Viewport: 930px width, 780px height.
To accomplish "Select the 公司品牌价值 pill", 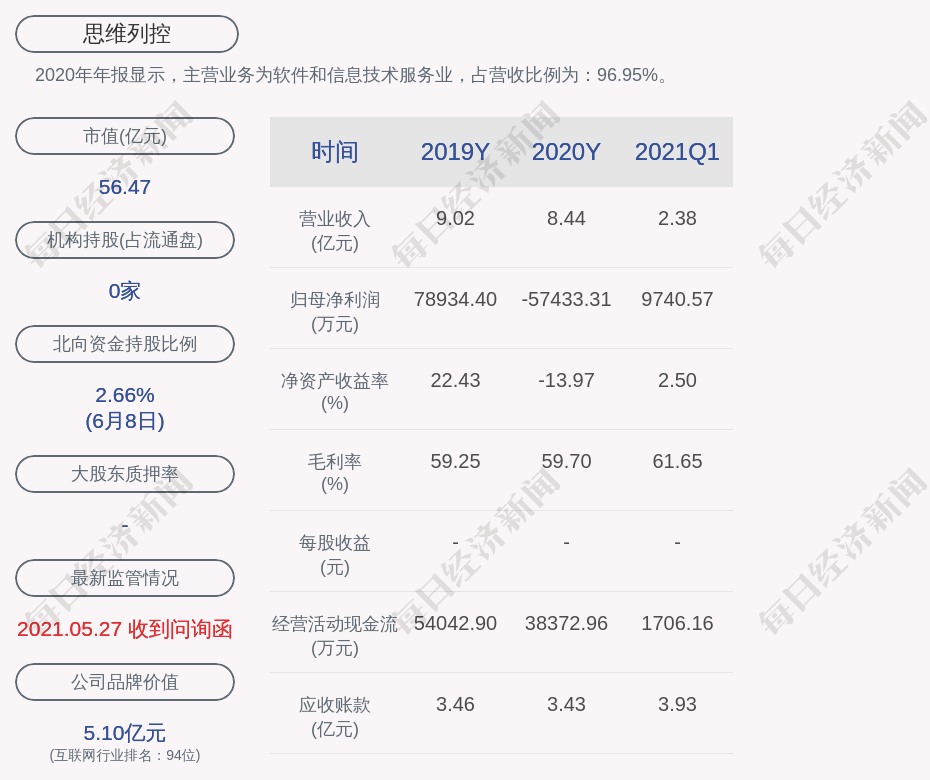I will point(125,682).
